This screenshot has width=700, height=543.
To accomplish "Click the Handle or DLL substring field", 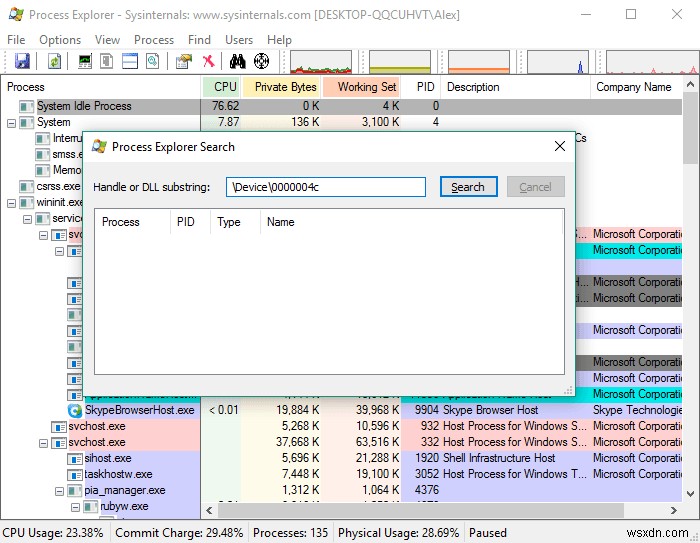I will click(x=325, y=187).
